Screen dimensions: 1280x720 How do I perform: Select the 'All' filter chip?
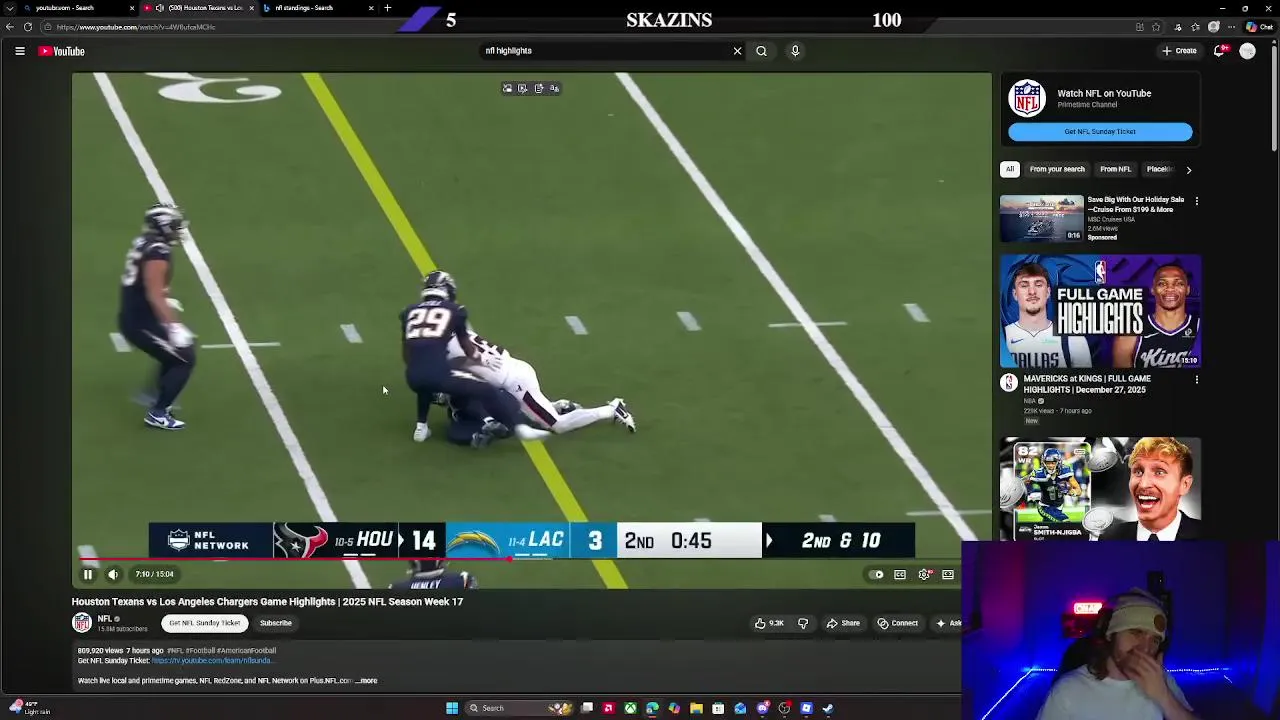click(x=1010, y=169)
